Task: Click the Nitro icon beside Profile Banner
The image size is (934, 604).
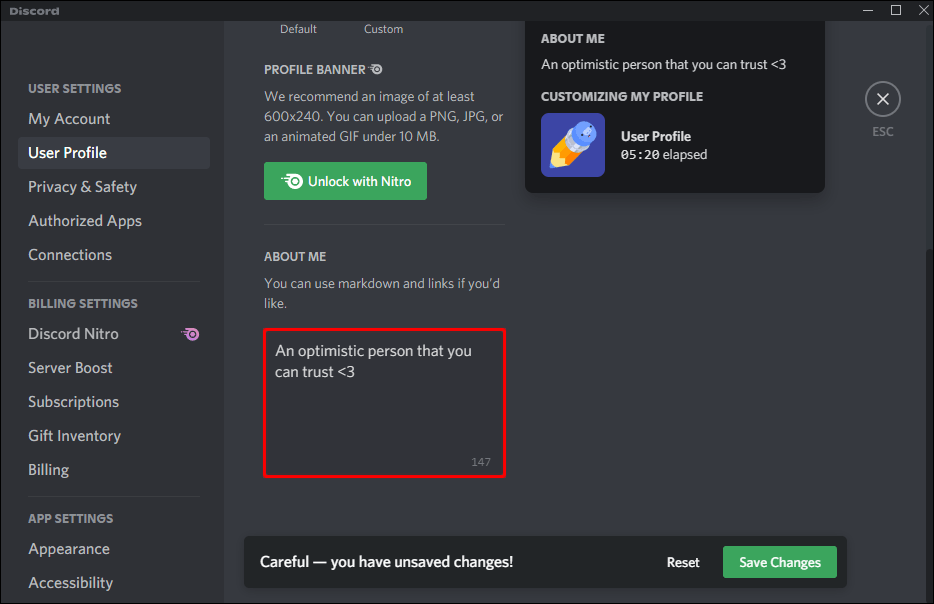Action: click(x=376, y=70)
